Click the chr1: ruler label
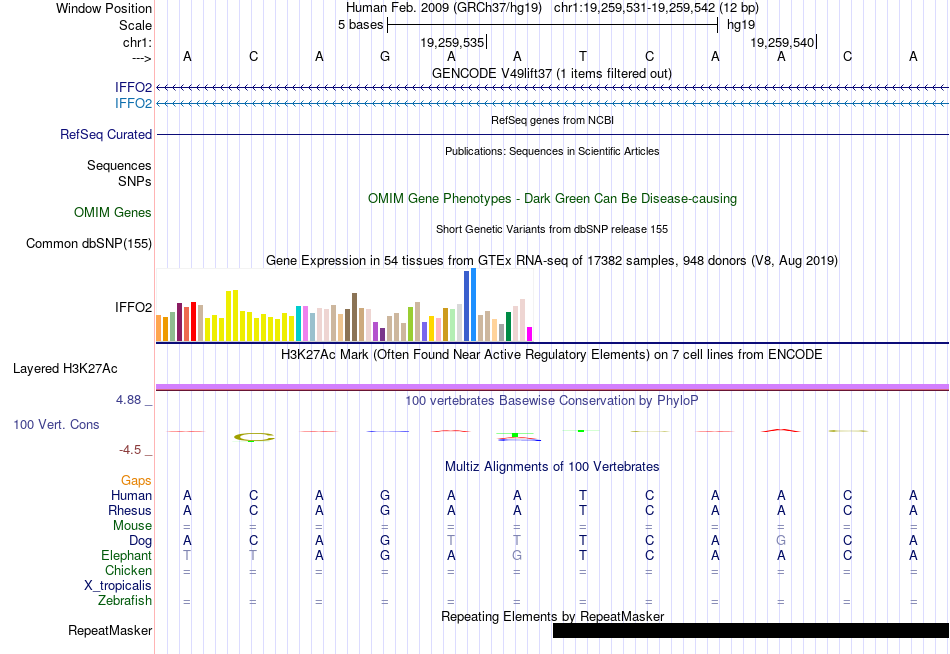The image size is (950, 654). click(x=138, y=42)
